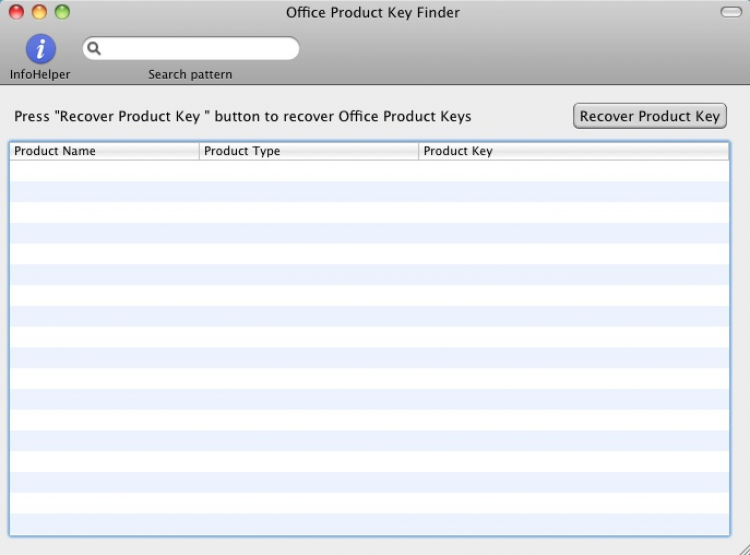
Task: Select the first empty row under Product Key
Action: (573, 171)
